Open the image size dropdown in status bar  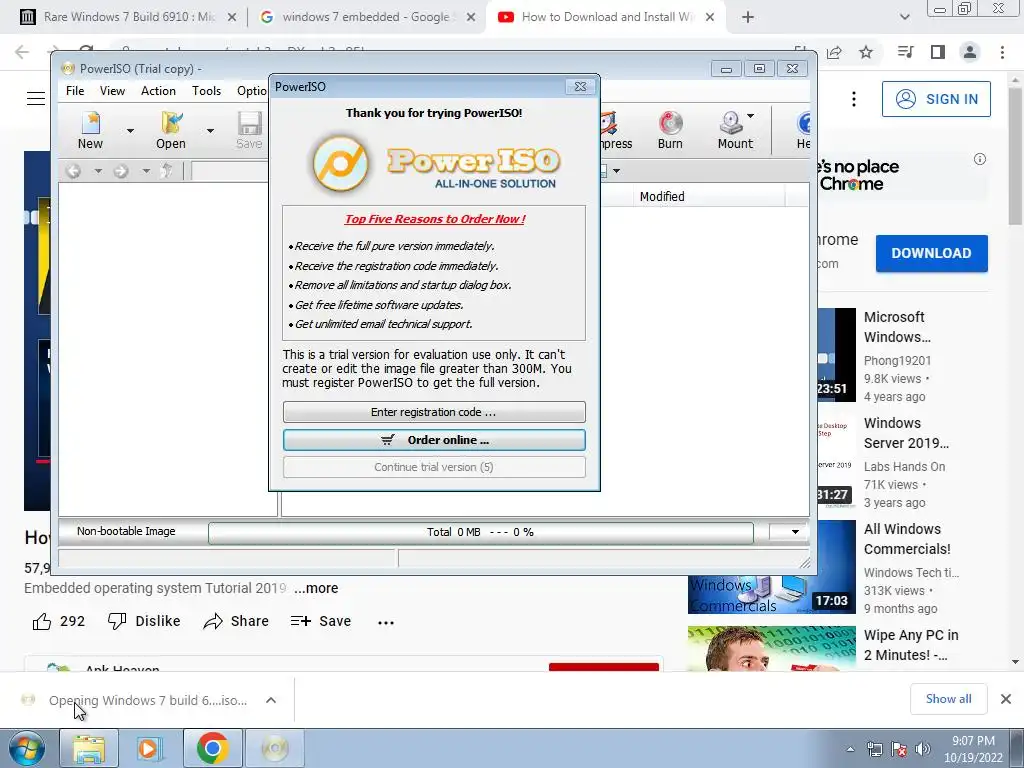pyautogui.click(x=795, y=532)
